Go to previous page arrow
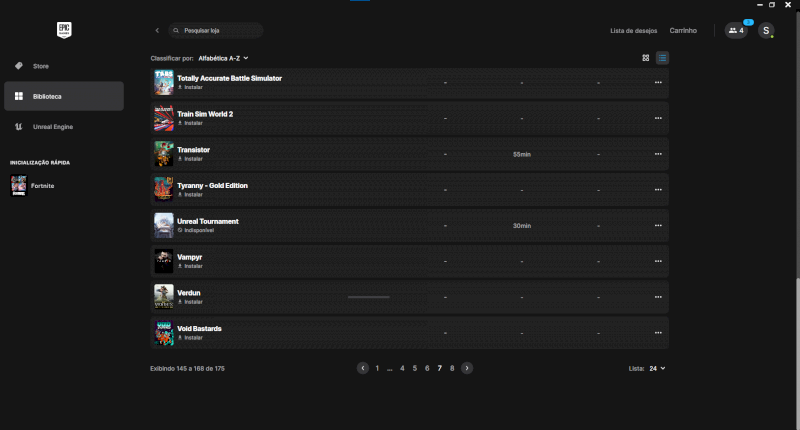 (363, 368)
